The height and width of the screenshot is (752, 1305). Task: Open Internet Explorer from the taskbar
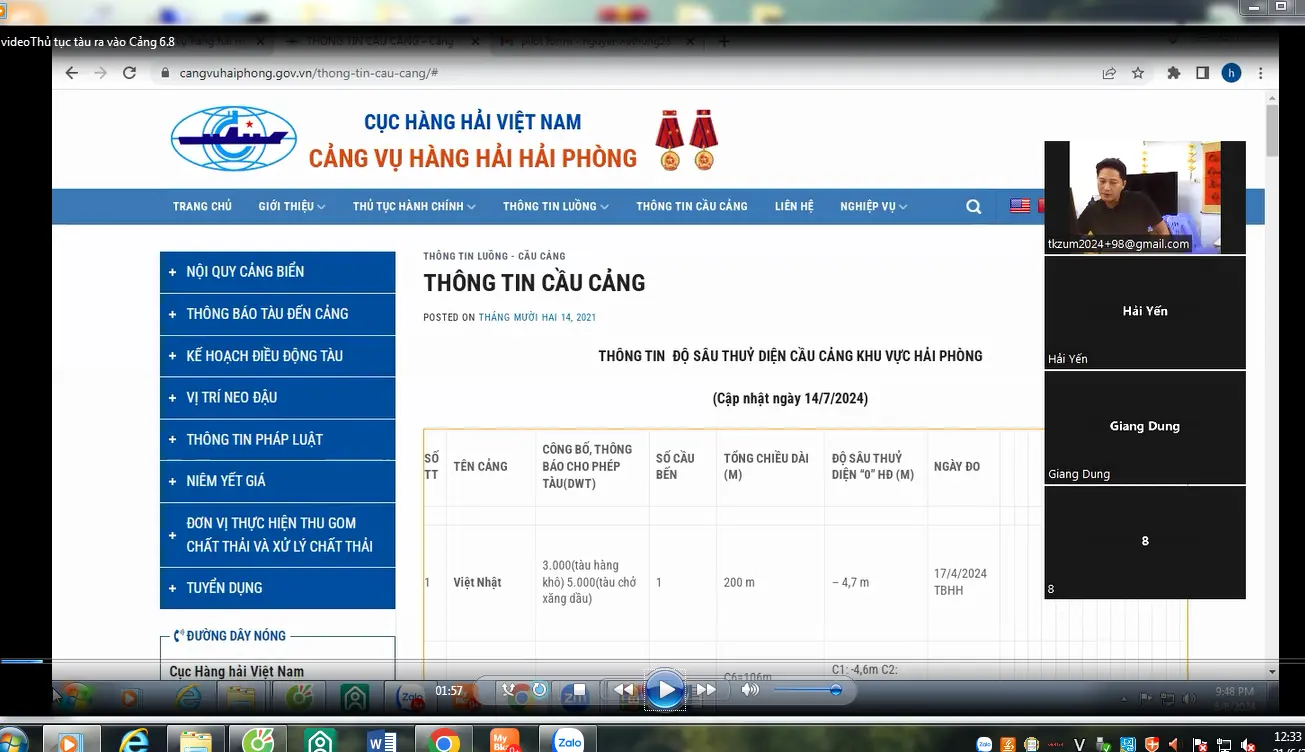[x=134, y=741]
